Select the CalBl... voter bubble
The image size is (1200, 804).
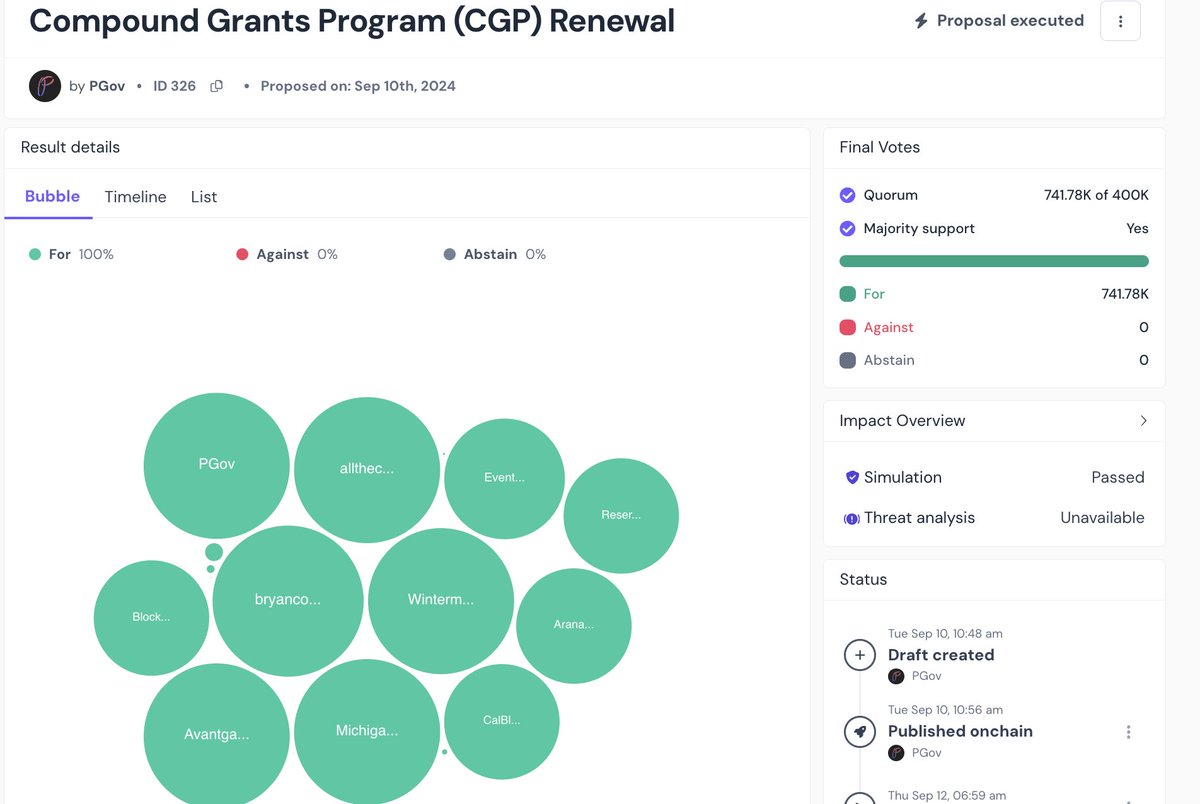point(502,721)
